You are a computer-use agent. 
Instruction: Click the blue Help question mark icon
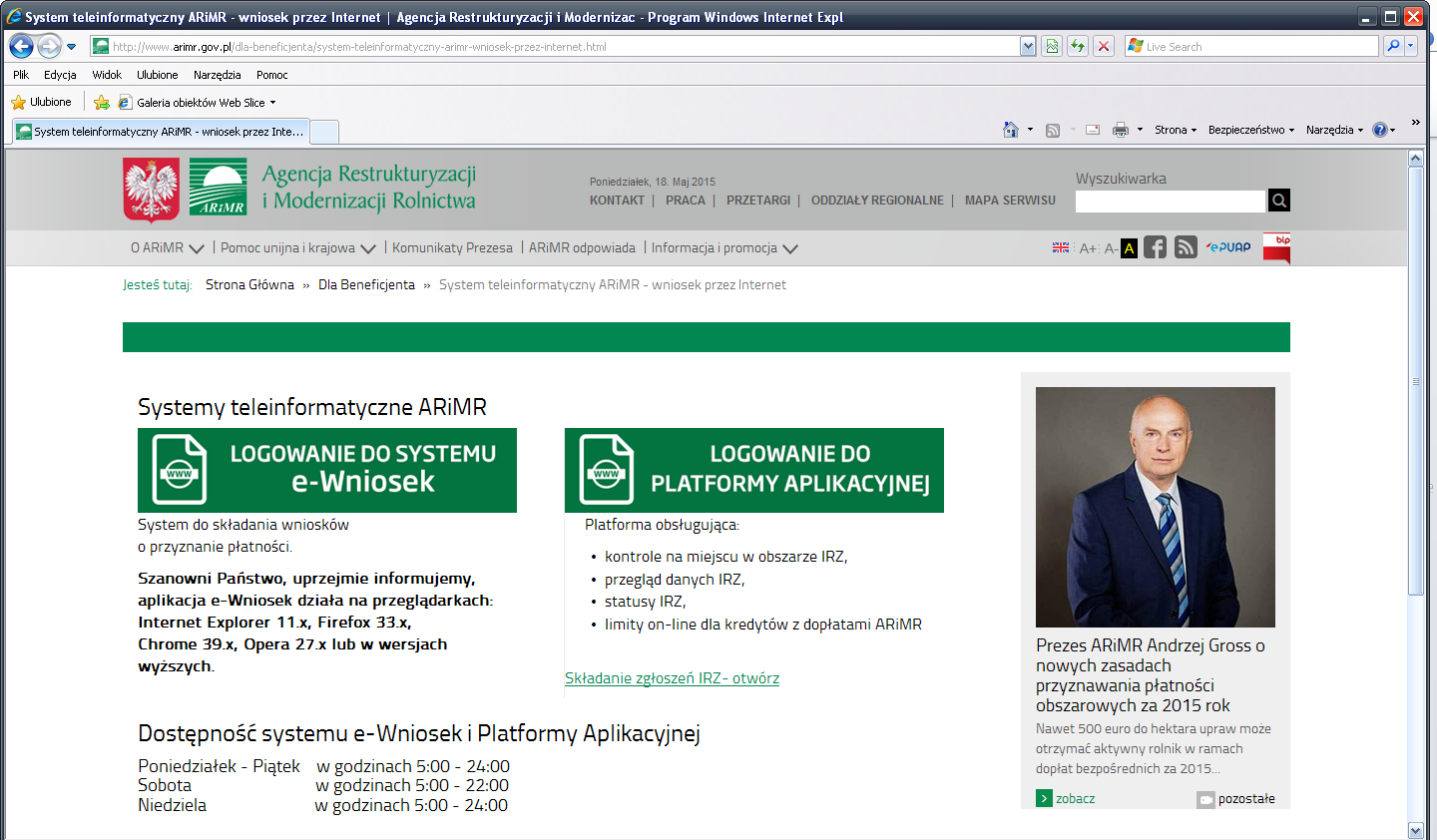pos(1380,130)
